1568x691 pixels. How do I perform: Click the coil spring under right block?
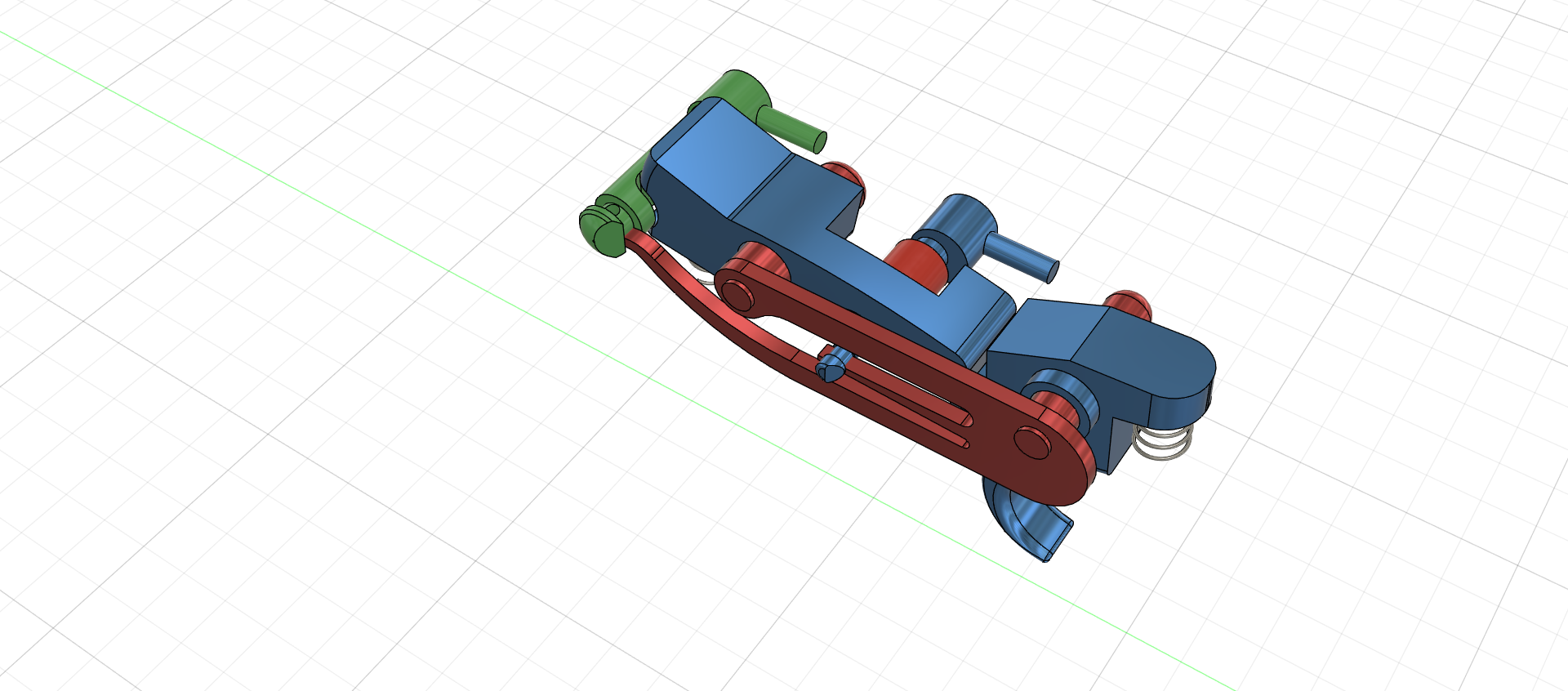point(1163,442)
